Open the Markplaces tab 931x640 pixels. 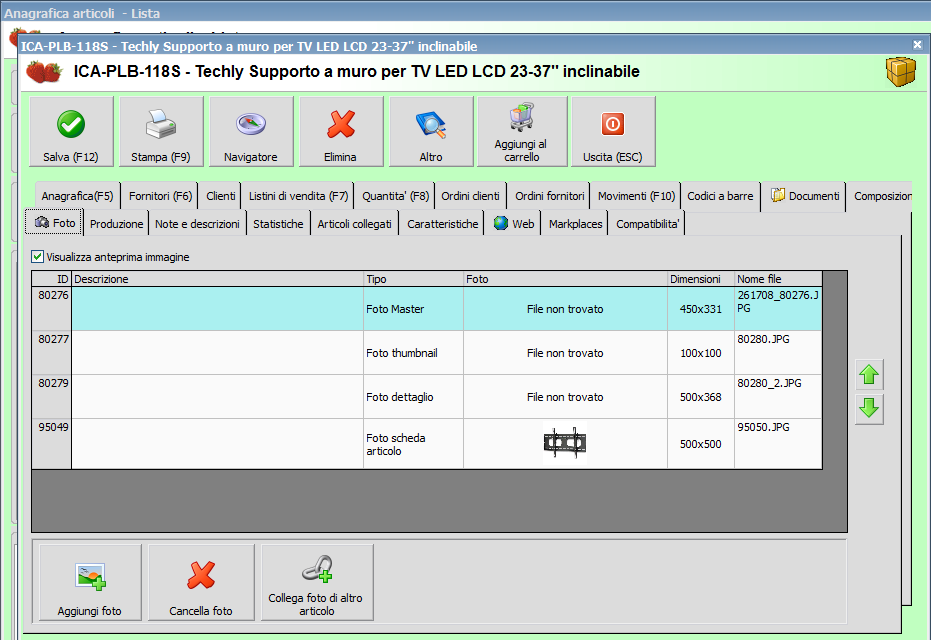[x=575, y=224]
